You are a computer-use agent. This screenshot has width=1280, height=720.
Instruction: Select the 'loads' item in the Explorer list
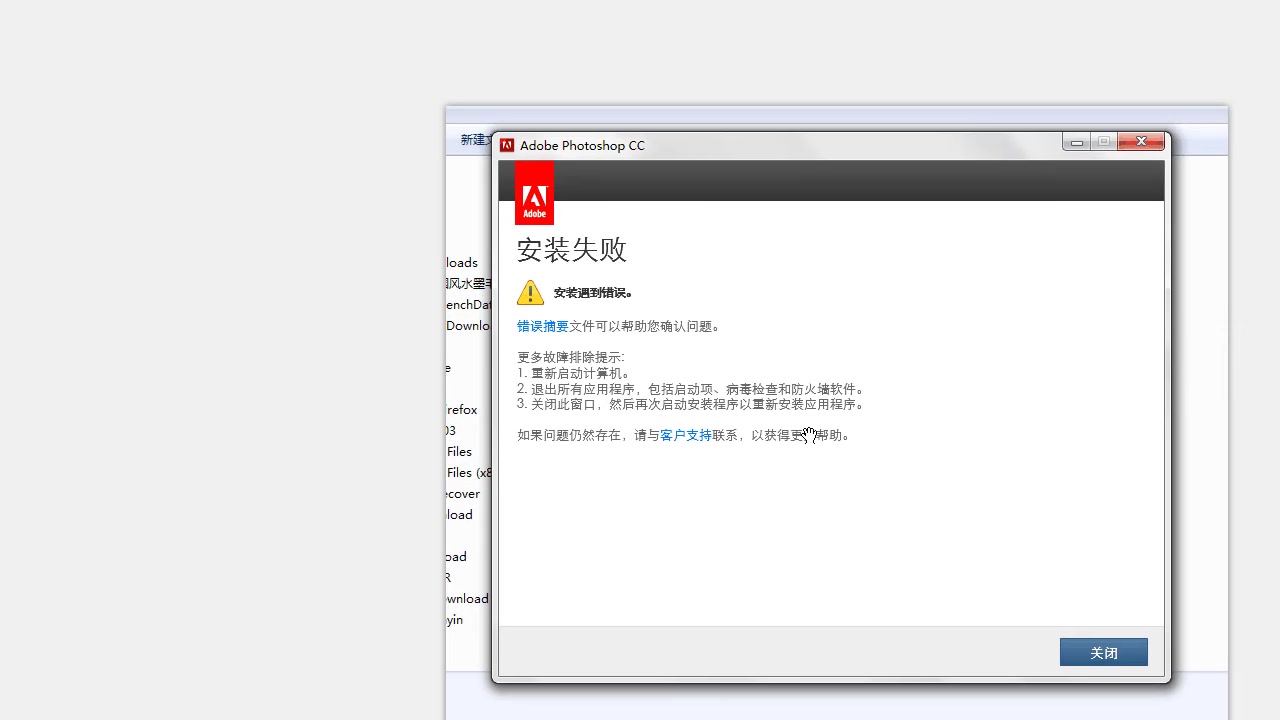coord(462,263)
